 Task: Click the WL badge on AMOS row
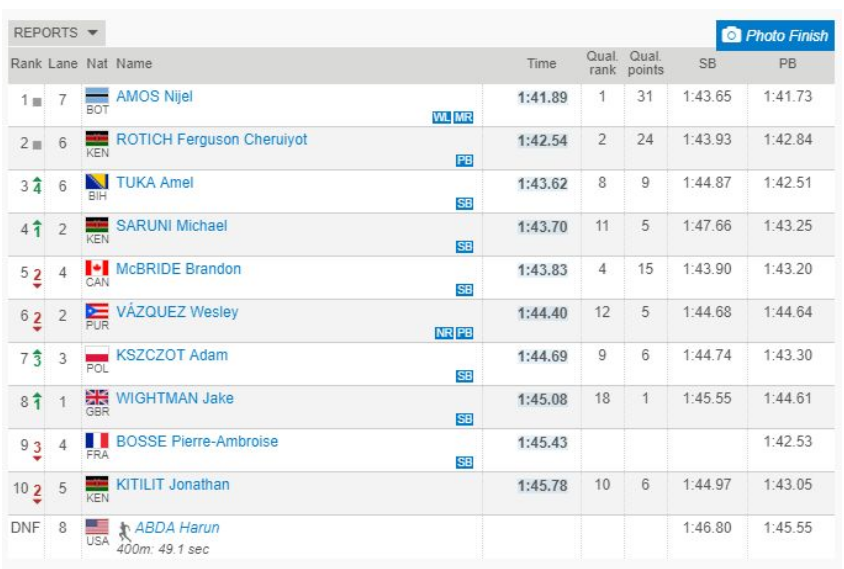click(441, 117)
